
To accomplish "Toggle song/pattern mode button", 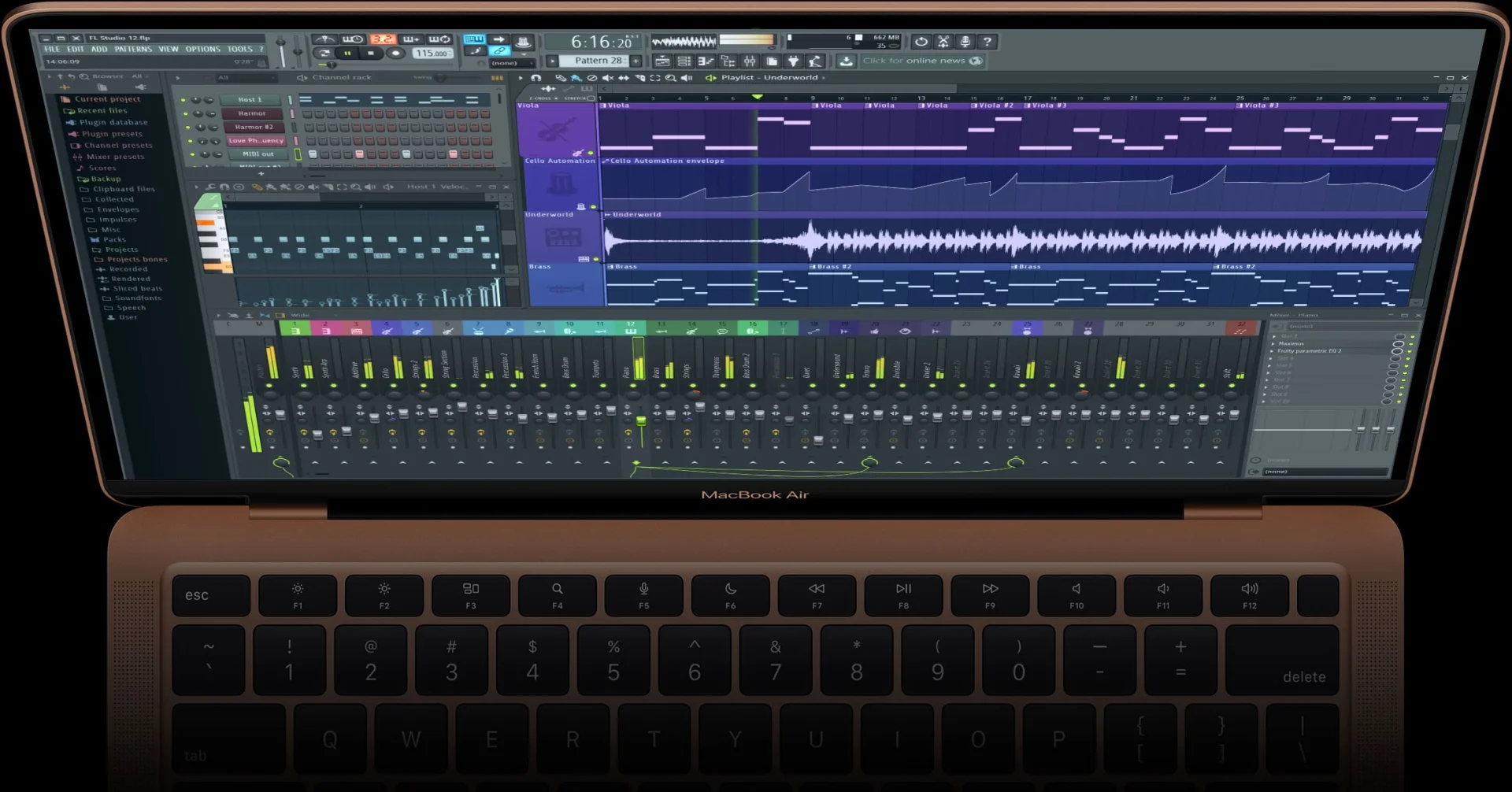I will click(323, 54).
